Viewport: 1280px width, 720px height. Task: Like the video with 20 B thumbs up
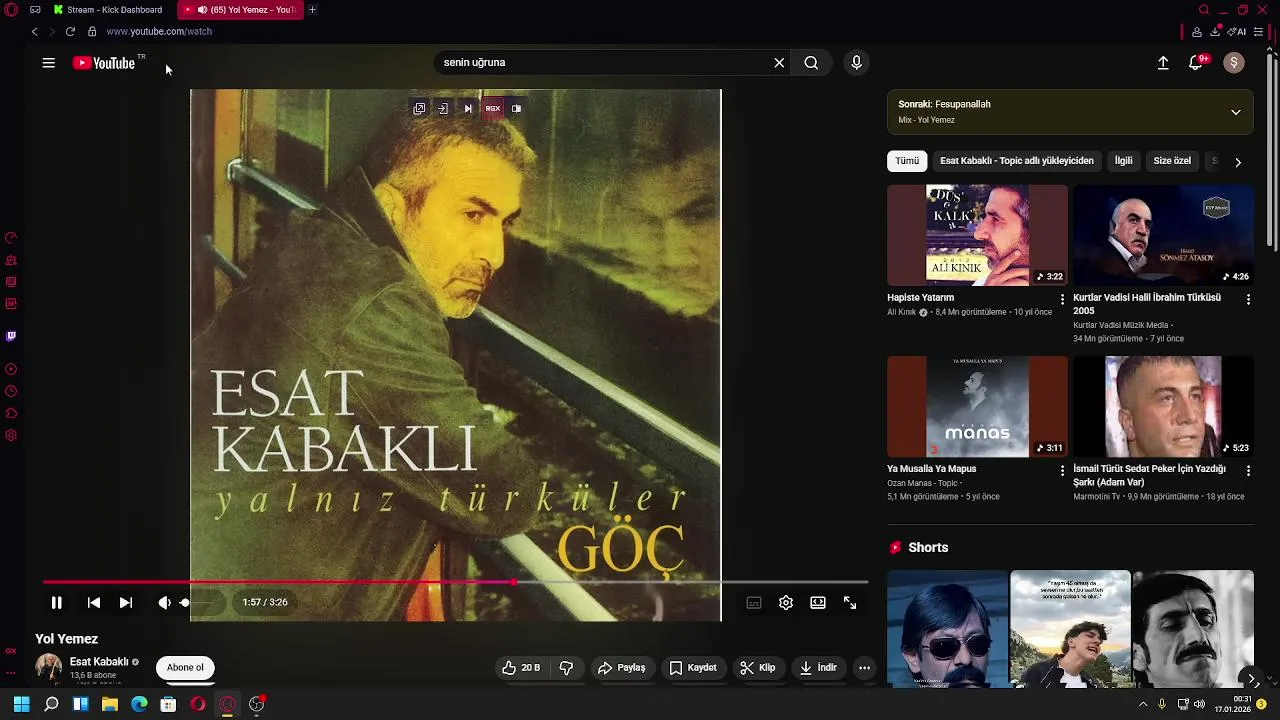point(521,668)
